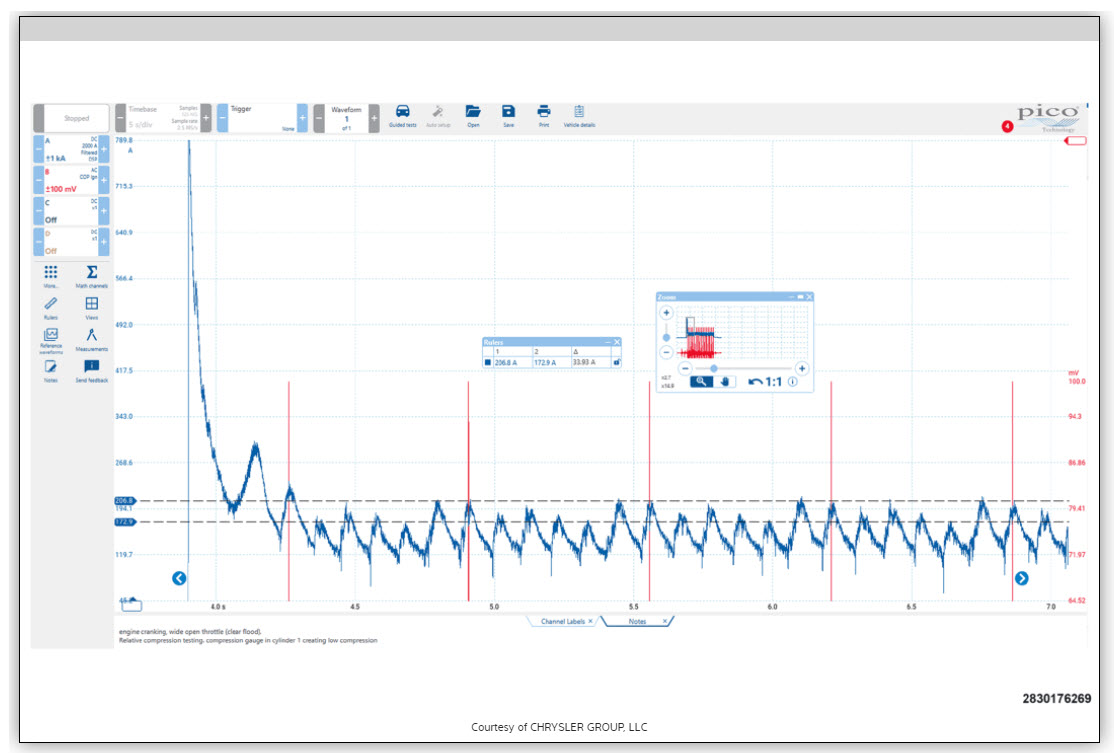This screenshot has width=1114, height=753.
Task: Open the Measurements compass tool
Action: (91, 336)
